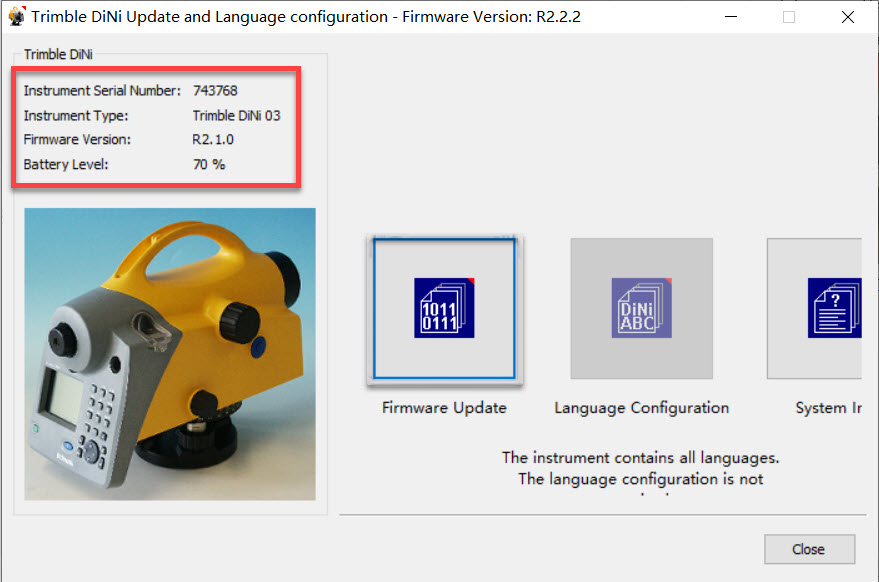Open the System Information document icon
879x582 pixels.
[x=834, y=308]
